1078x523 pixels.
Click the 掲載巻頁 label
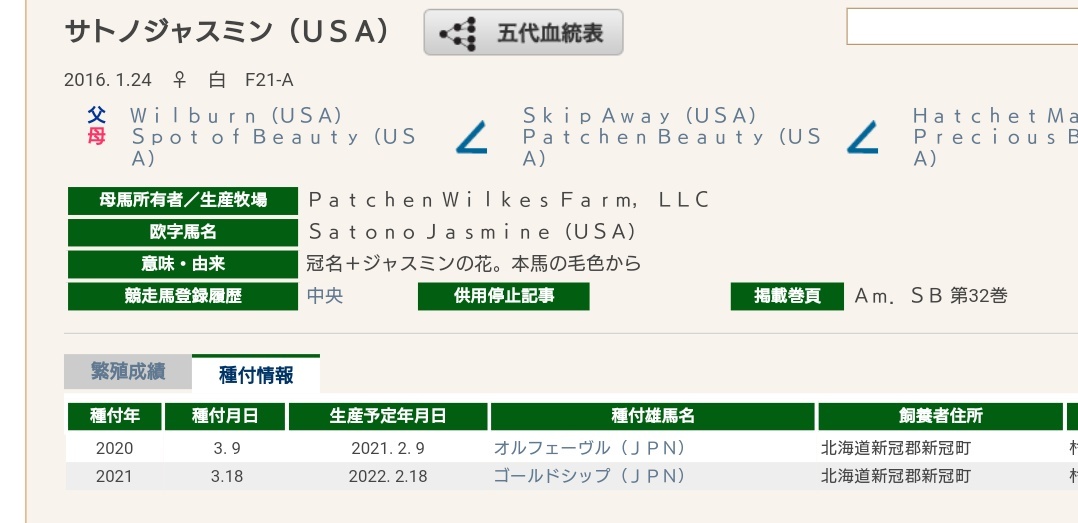787,296
